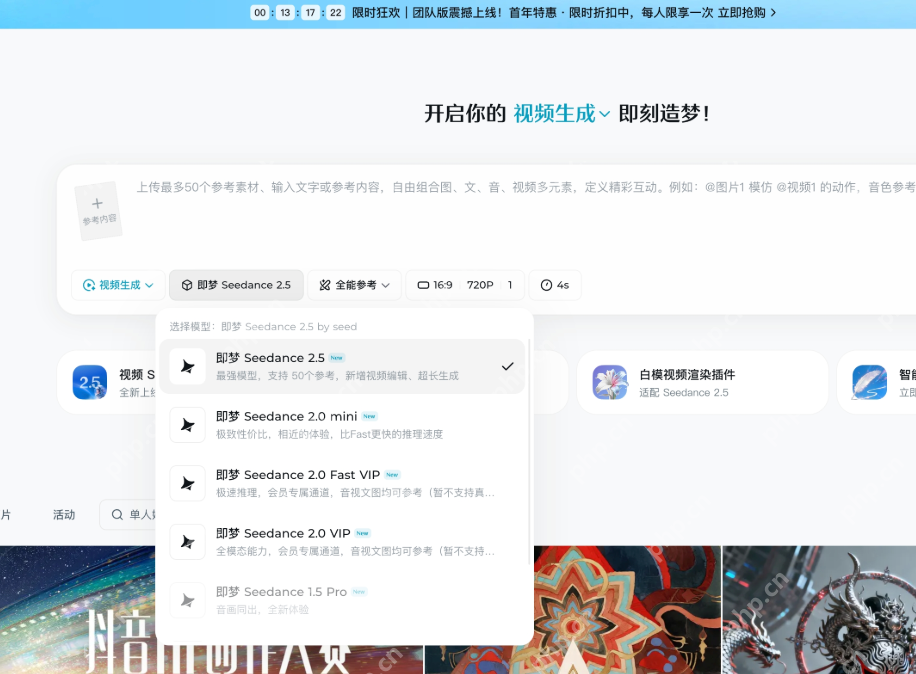Image resolution: width=916 pixels, height=674 pixels.
Task: Open the 16:9 aspect ratio setting
Action: 435,285
